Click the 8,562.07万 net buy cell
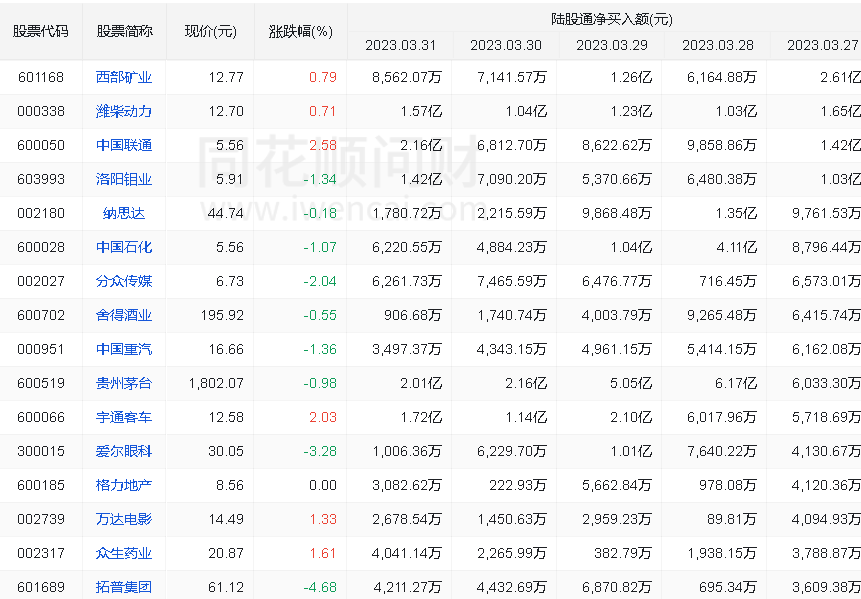This screenshot has width=861, height=599. coord(407,77)
